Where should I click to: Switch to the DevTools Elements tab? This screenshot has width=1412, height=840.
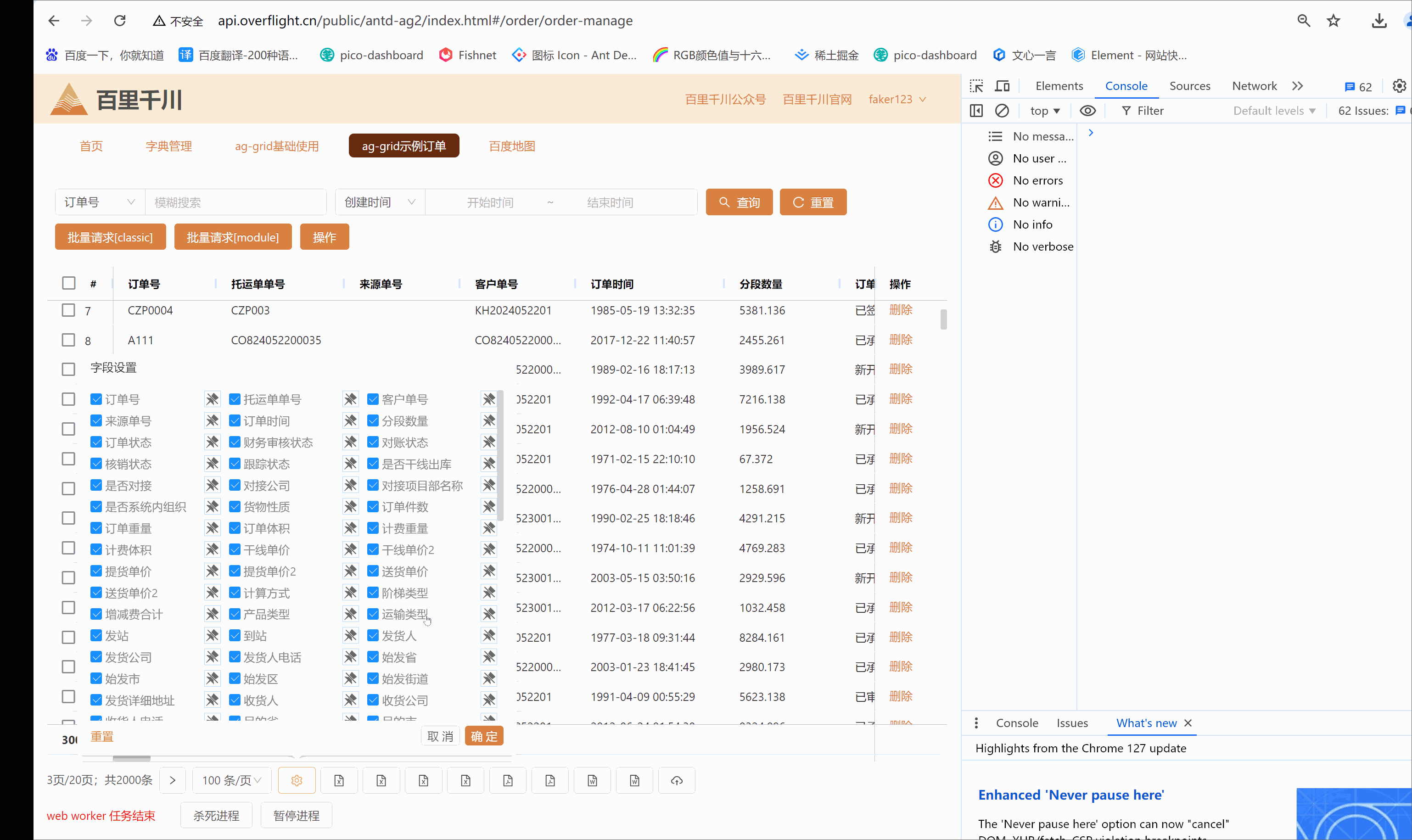1059,86
